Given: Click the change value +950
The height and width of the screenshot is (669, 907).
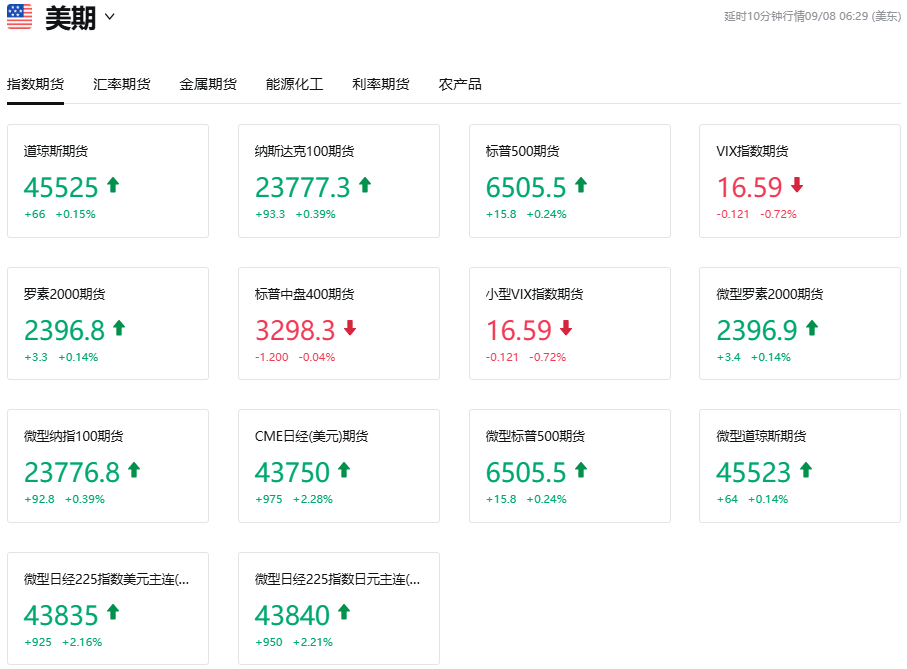Looking at the screenshot, I should (269, 642).
